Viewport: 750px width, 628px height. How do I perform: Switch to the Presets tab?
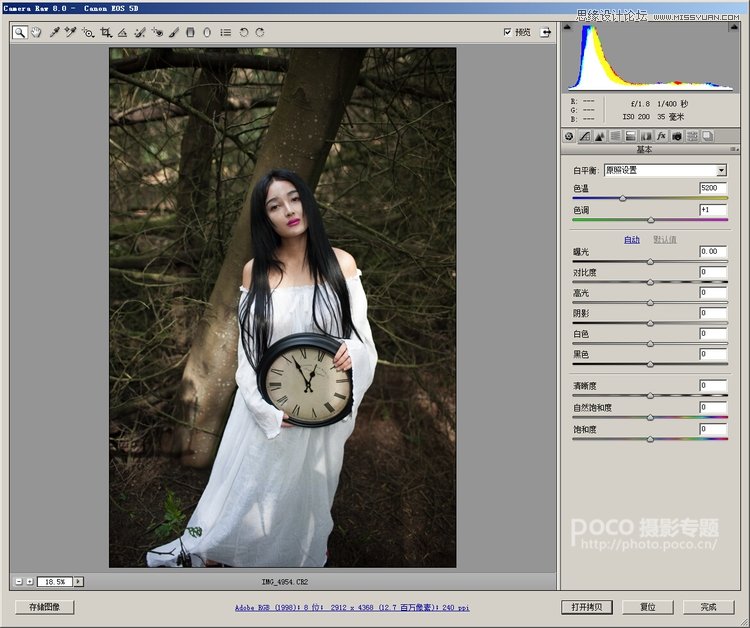point(692,136)
